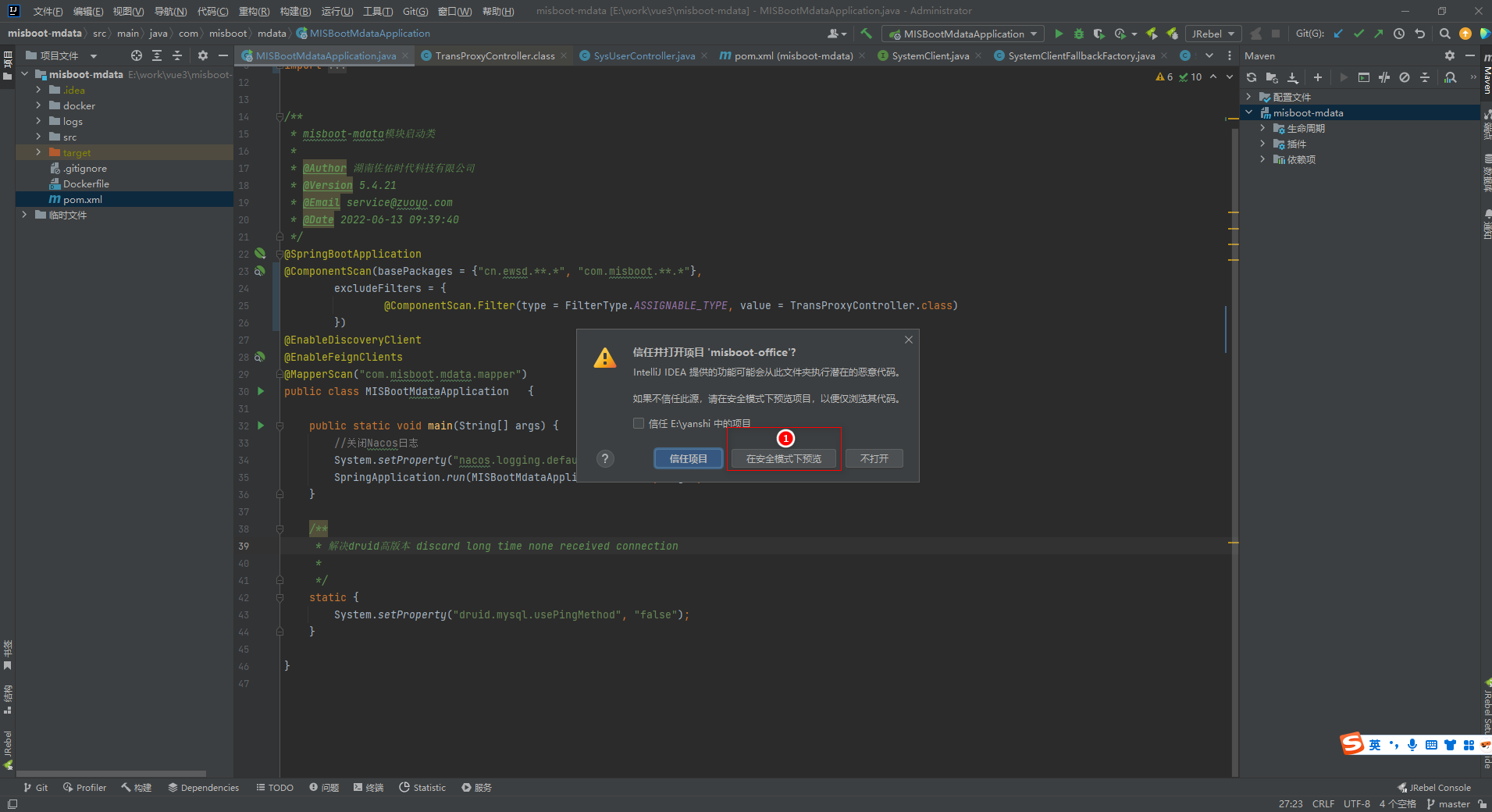Reload all Maven projects

(1252, 77)
